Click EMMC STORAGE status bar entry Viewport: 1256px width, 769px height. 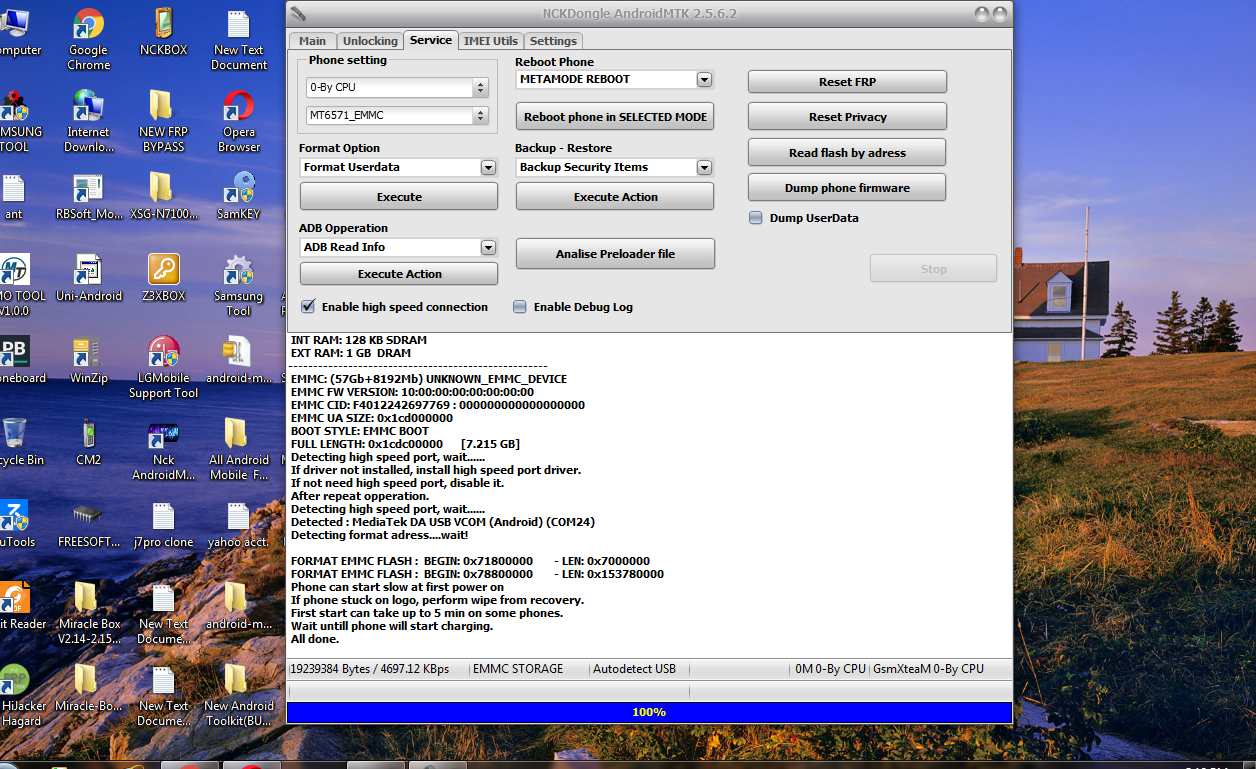pyautogui.click(x=518, y=669)
